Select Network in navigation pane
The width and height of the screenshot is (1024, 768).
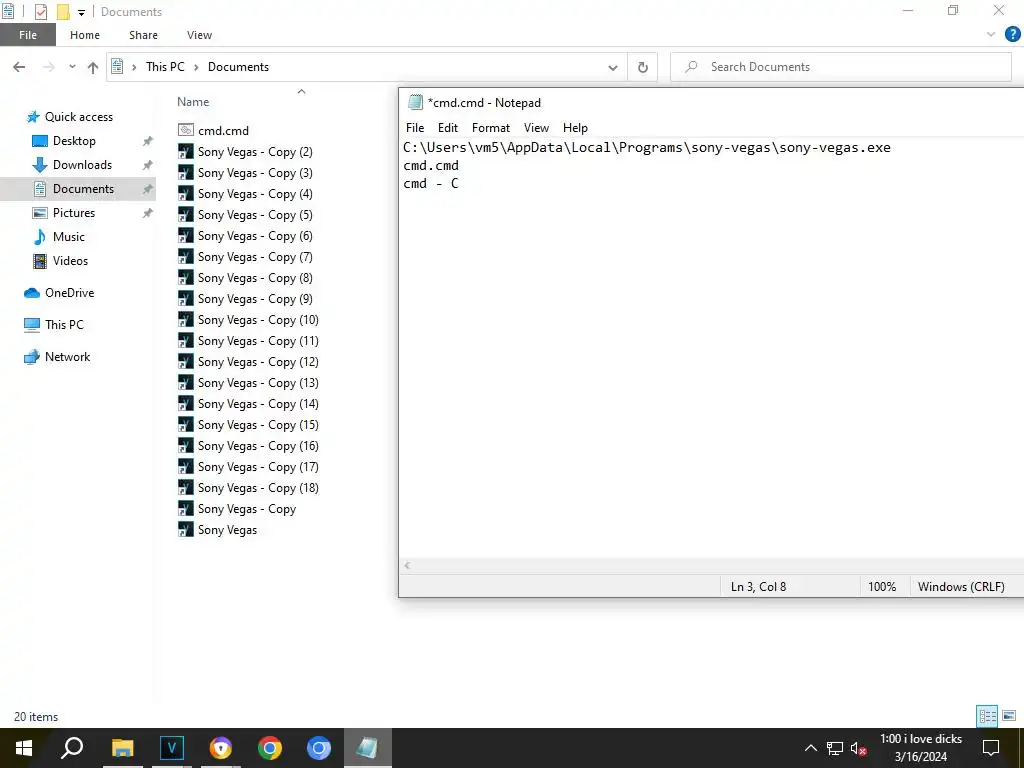point(67,357)
